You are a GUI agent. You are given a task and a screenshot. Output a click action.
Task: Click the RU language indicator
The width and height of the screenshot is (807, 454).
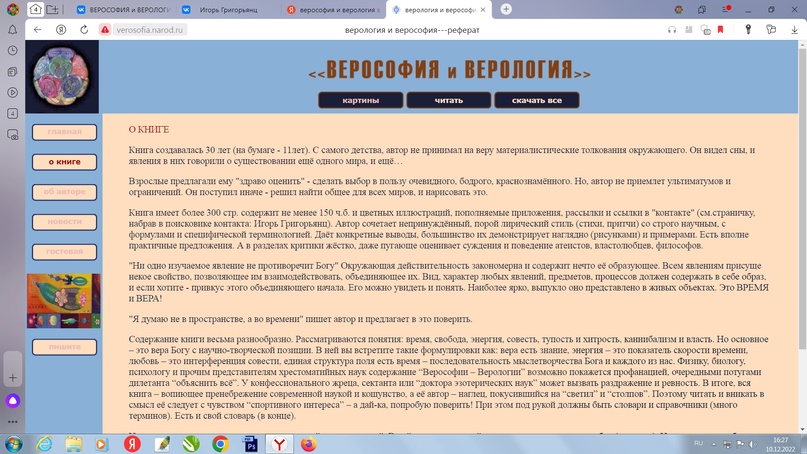pyautogui.click(x=698, y=443)
